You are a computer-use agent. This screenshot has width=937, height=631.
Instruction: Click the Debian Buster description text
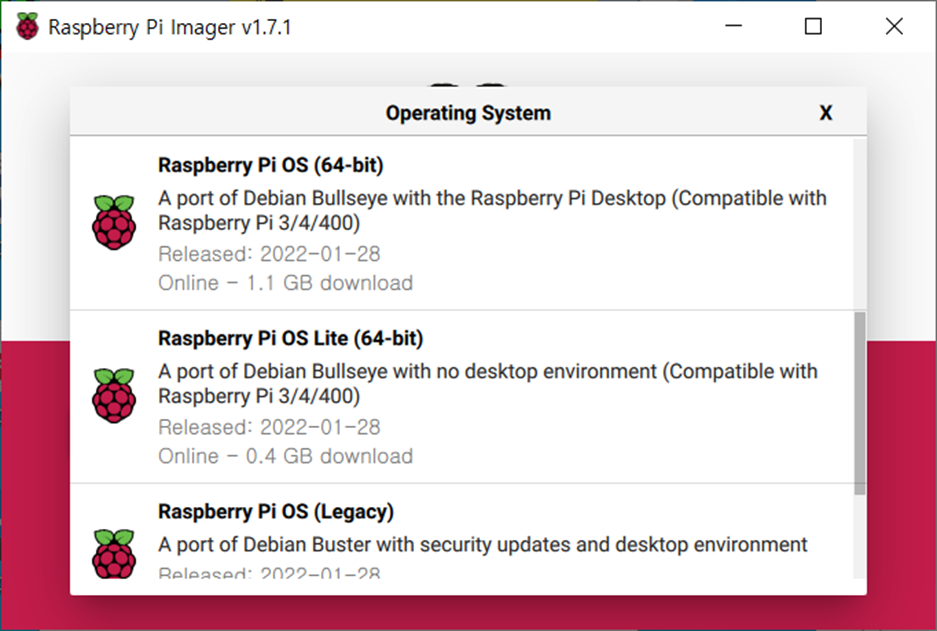pyautogui.click(x=483, y=544)
